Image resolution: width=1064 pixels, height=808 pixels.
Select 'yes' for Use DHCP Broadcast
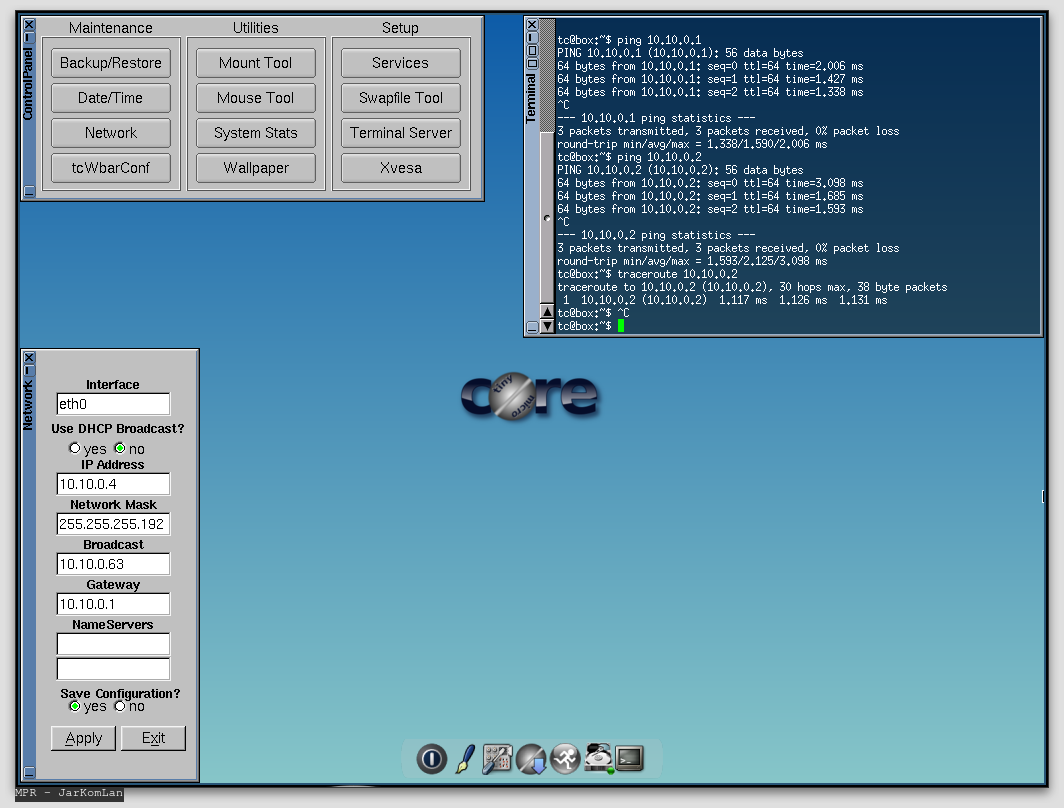[x=75, y=449]
